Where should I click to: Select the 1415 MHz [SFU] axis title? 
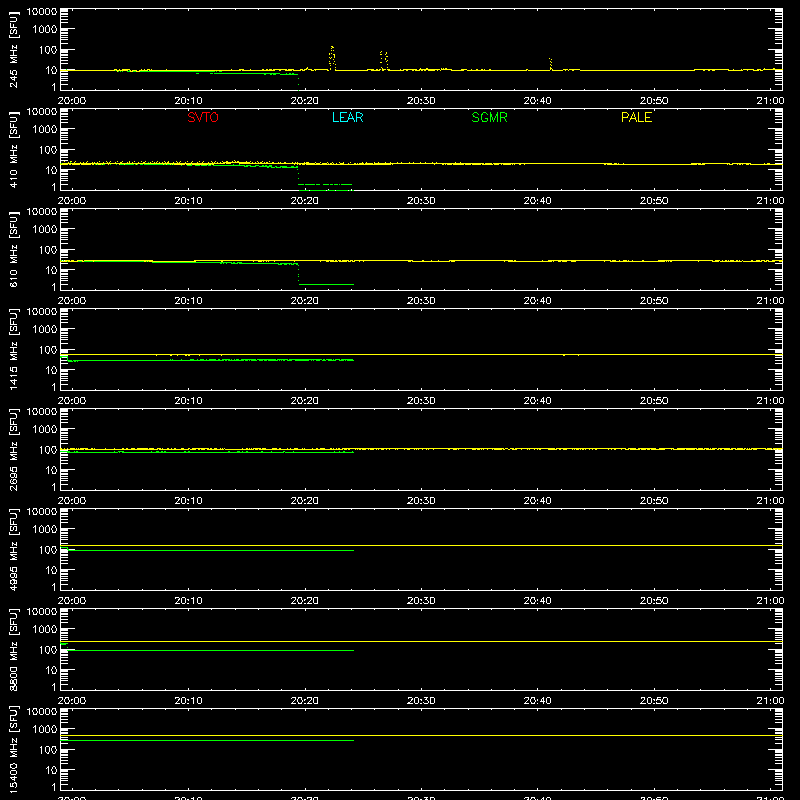[x=14, y=349]
